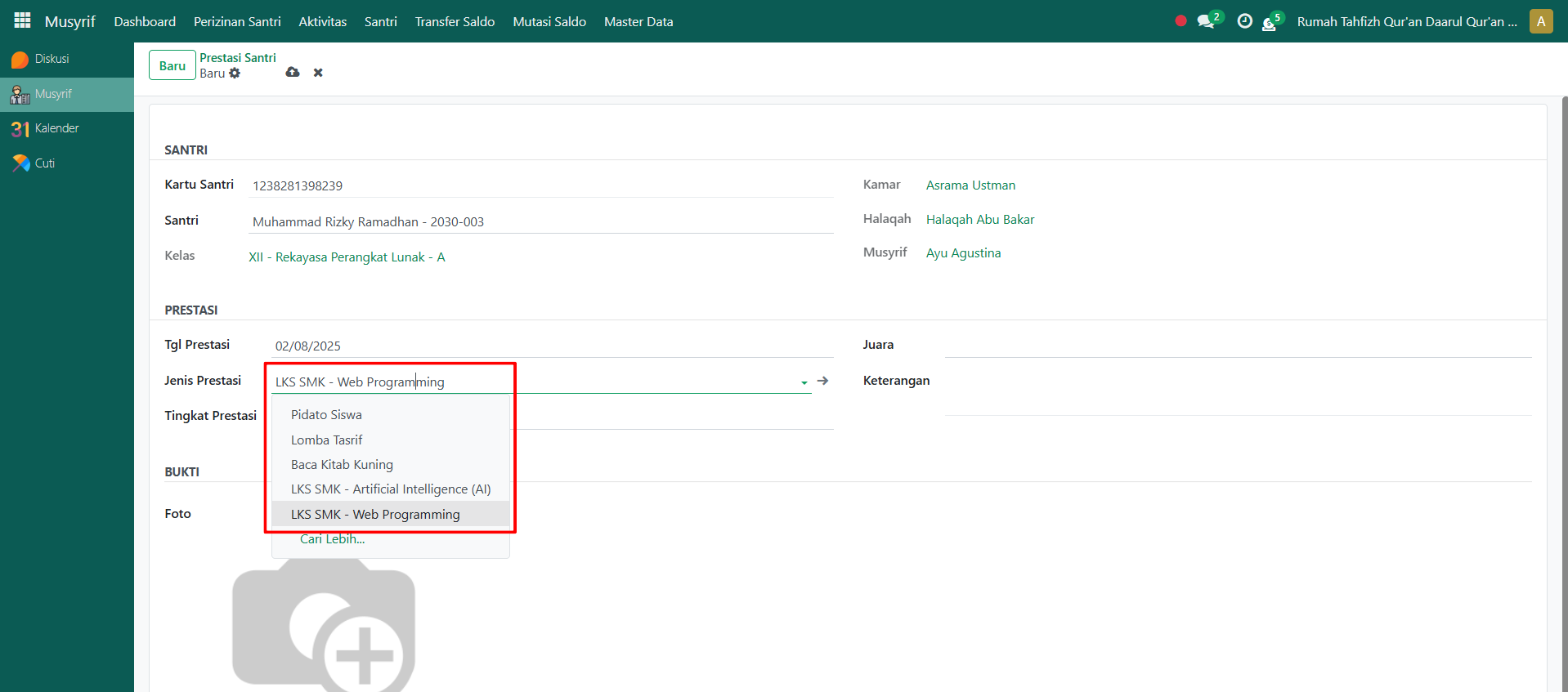The image size is (1568, 692).
Task: Open the chat messages icon in the top bar
Action: click(1205, 21)
